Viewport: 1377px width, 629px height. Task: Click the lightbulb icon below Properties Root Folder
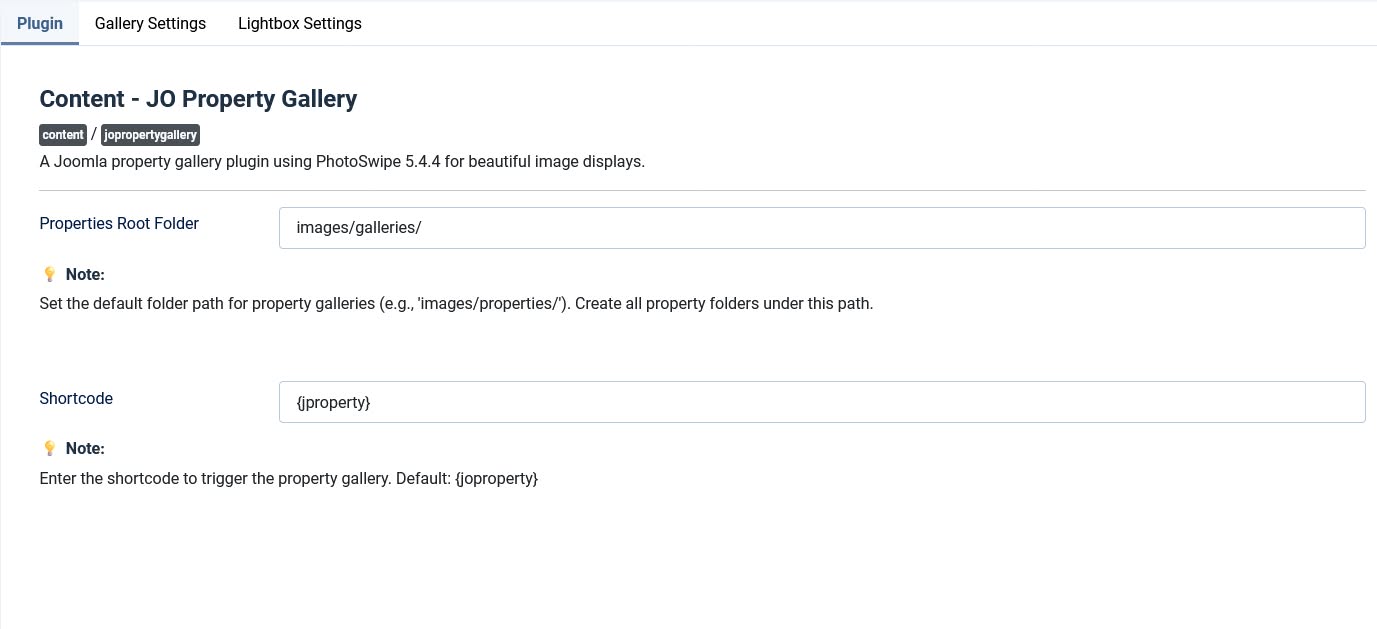coord(49,274)
